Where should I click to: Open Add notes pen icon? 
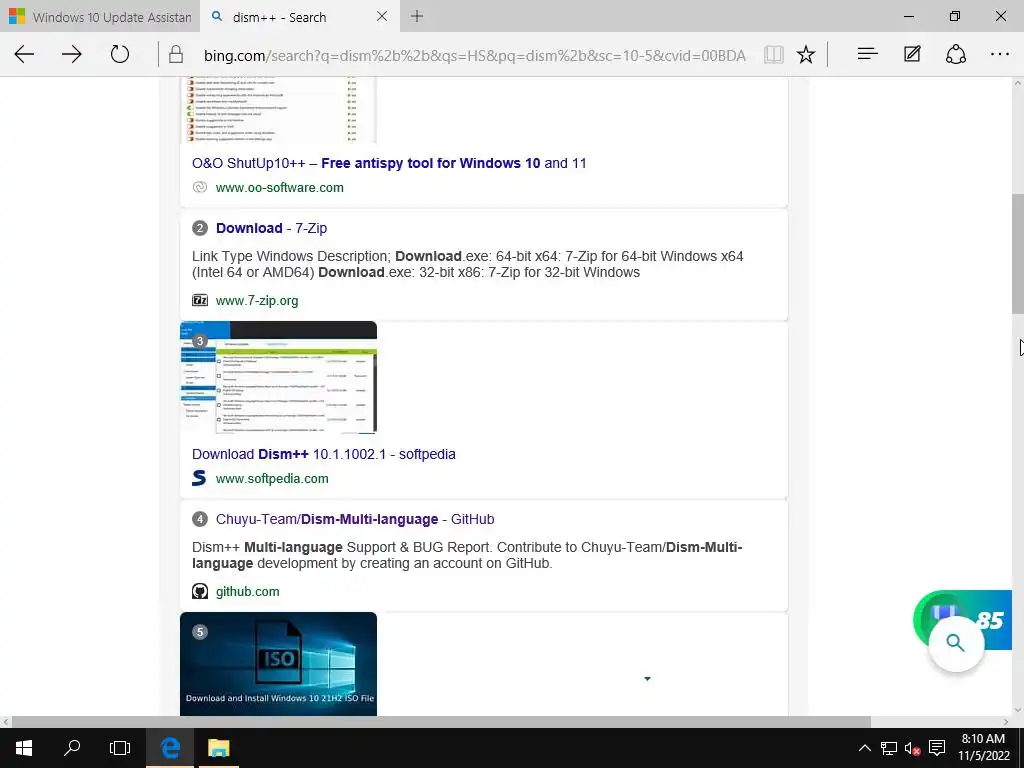[x=912, y=54]
